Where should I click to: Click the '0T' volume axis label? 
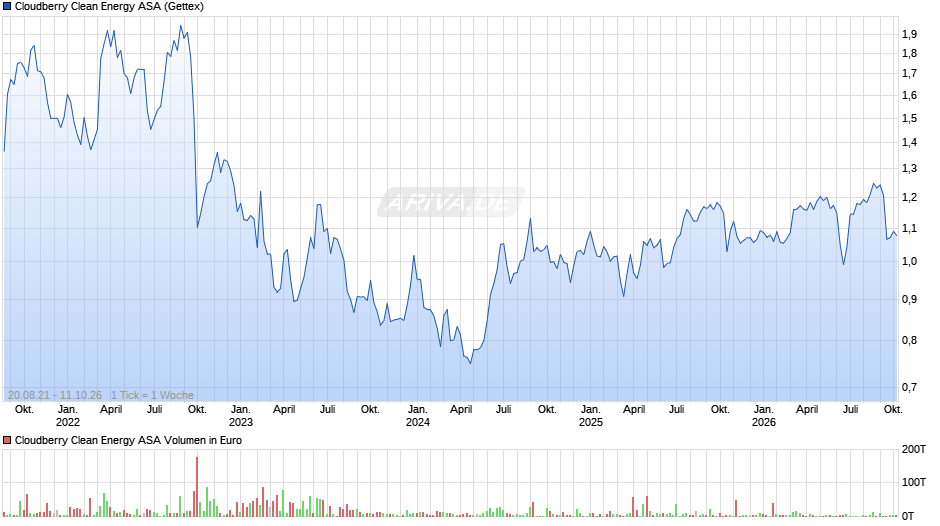(x=908, y=516)
